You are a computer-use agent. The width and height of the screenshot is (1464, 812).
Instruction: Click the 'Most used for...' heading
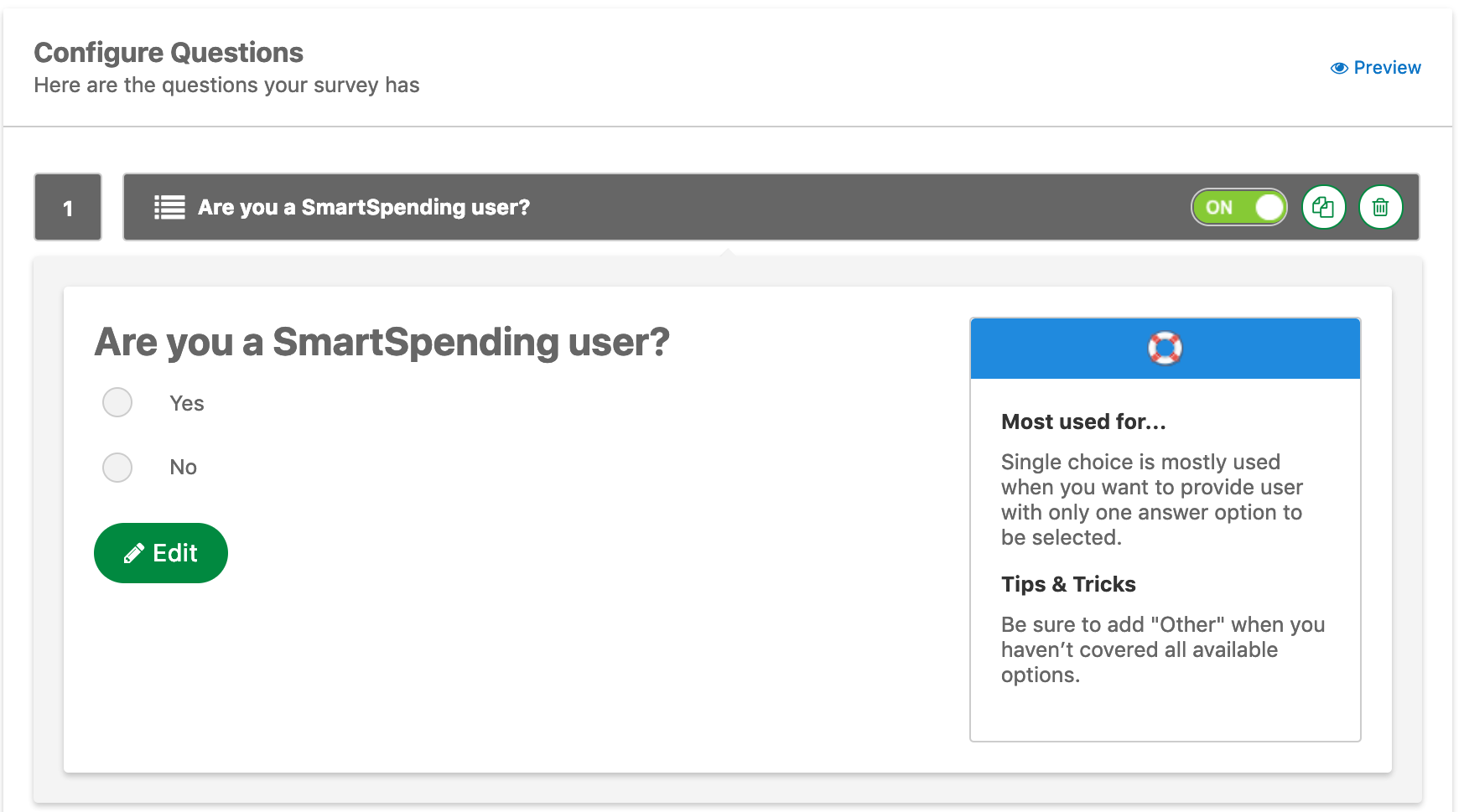coord(1083,422)
